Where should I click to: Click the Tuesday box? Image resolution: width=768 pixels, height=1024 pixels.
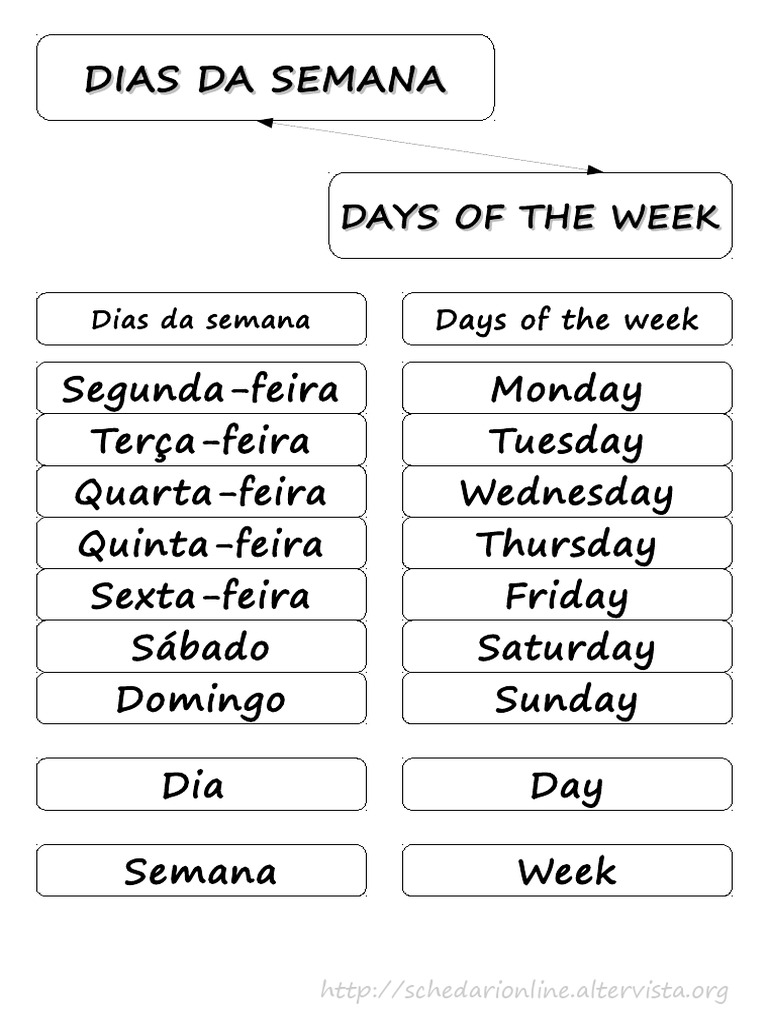pyautogui.click(x=567, y=440)
